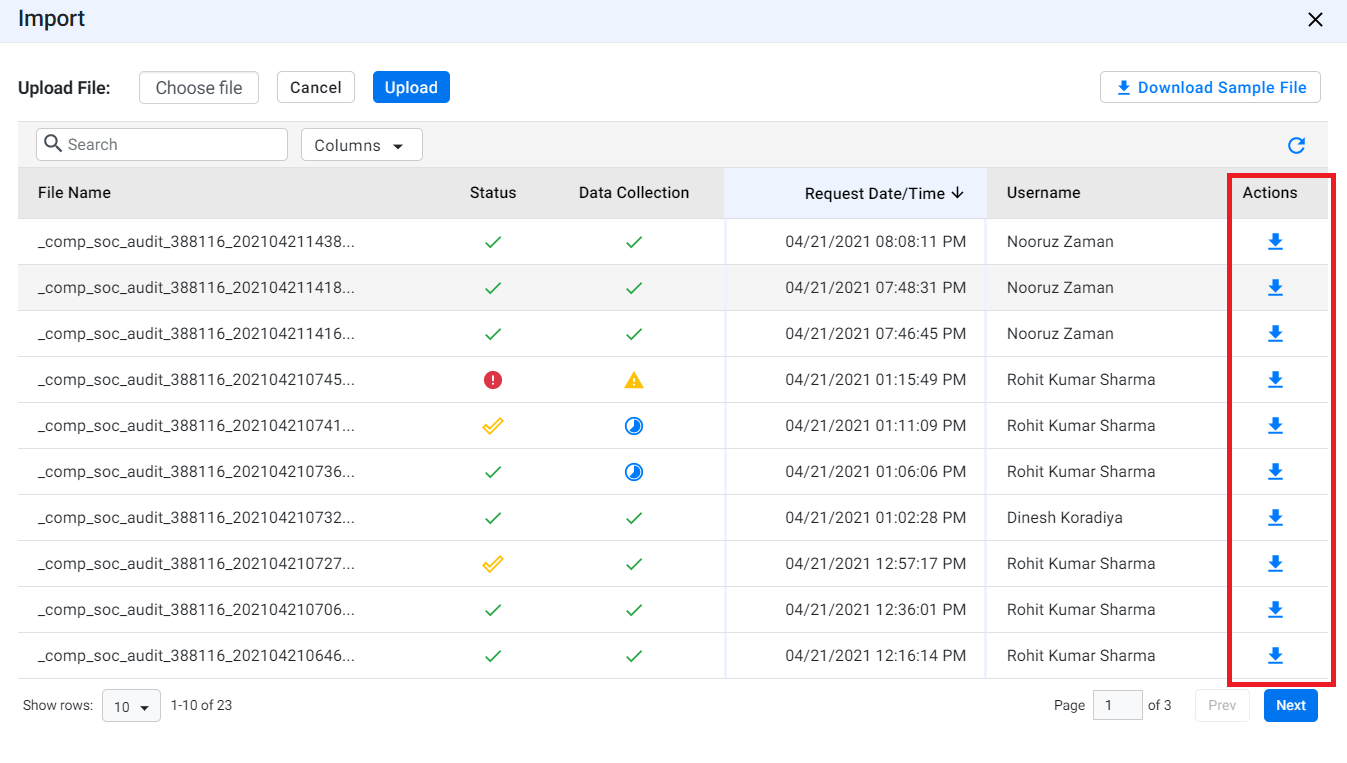
Task: Select file name ending in 202104210706...
Action: [x=196, y=610]
